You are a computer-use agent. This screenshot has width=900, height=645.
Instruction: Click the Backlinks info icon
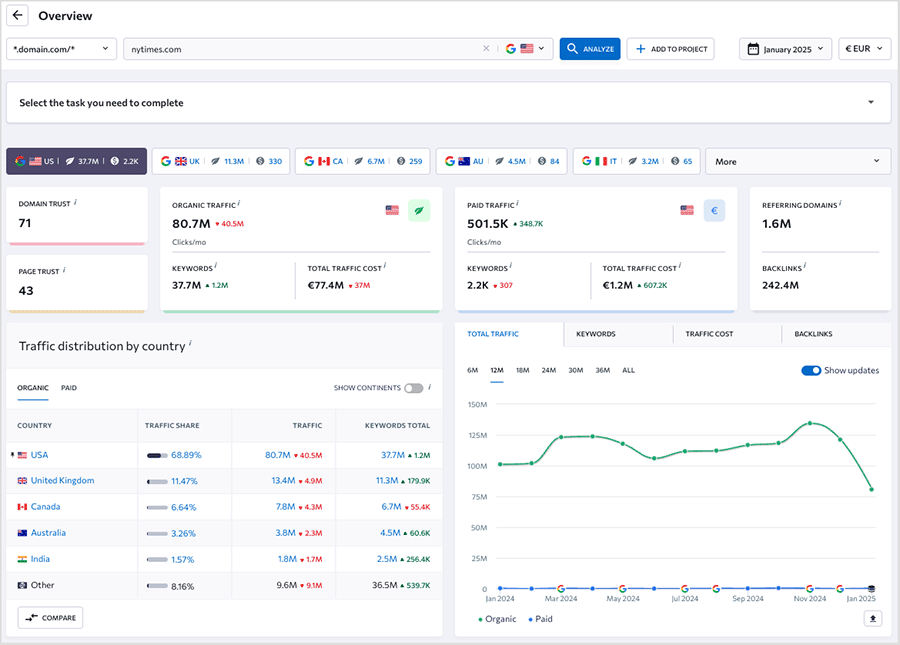click(x=805, y=266)
